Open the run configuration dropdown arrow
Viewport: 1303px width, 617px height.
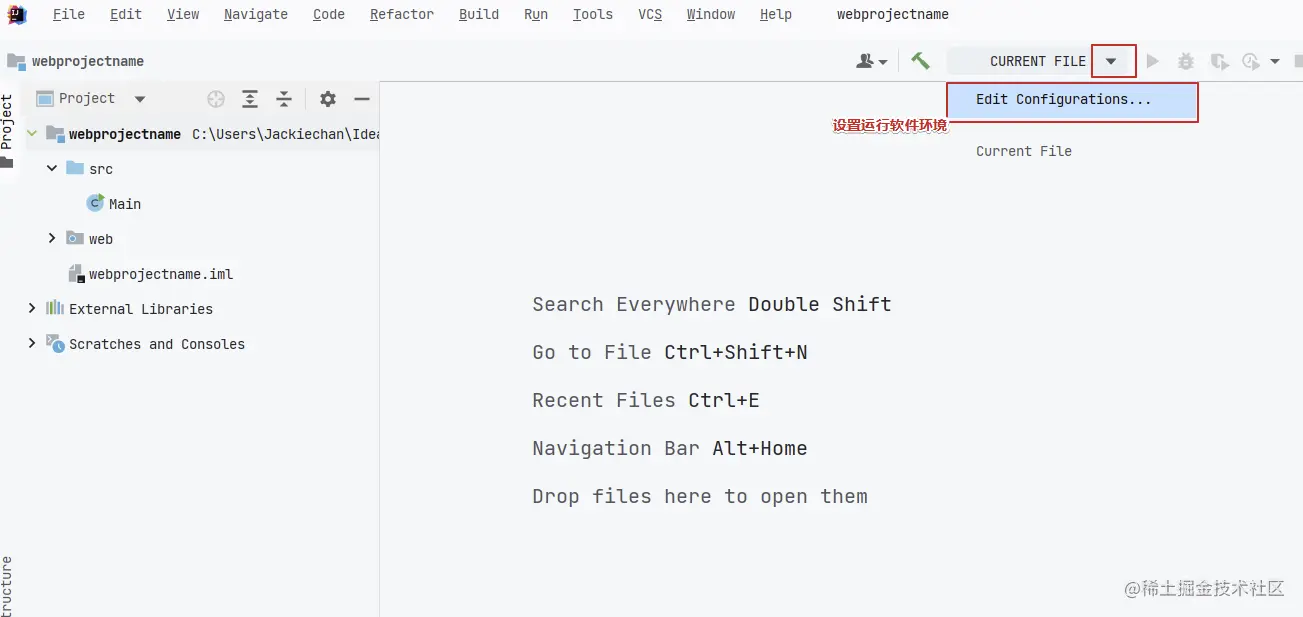pyautogui.click(x=1111, y=61)
